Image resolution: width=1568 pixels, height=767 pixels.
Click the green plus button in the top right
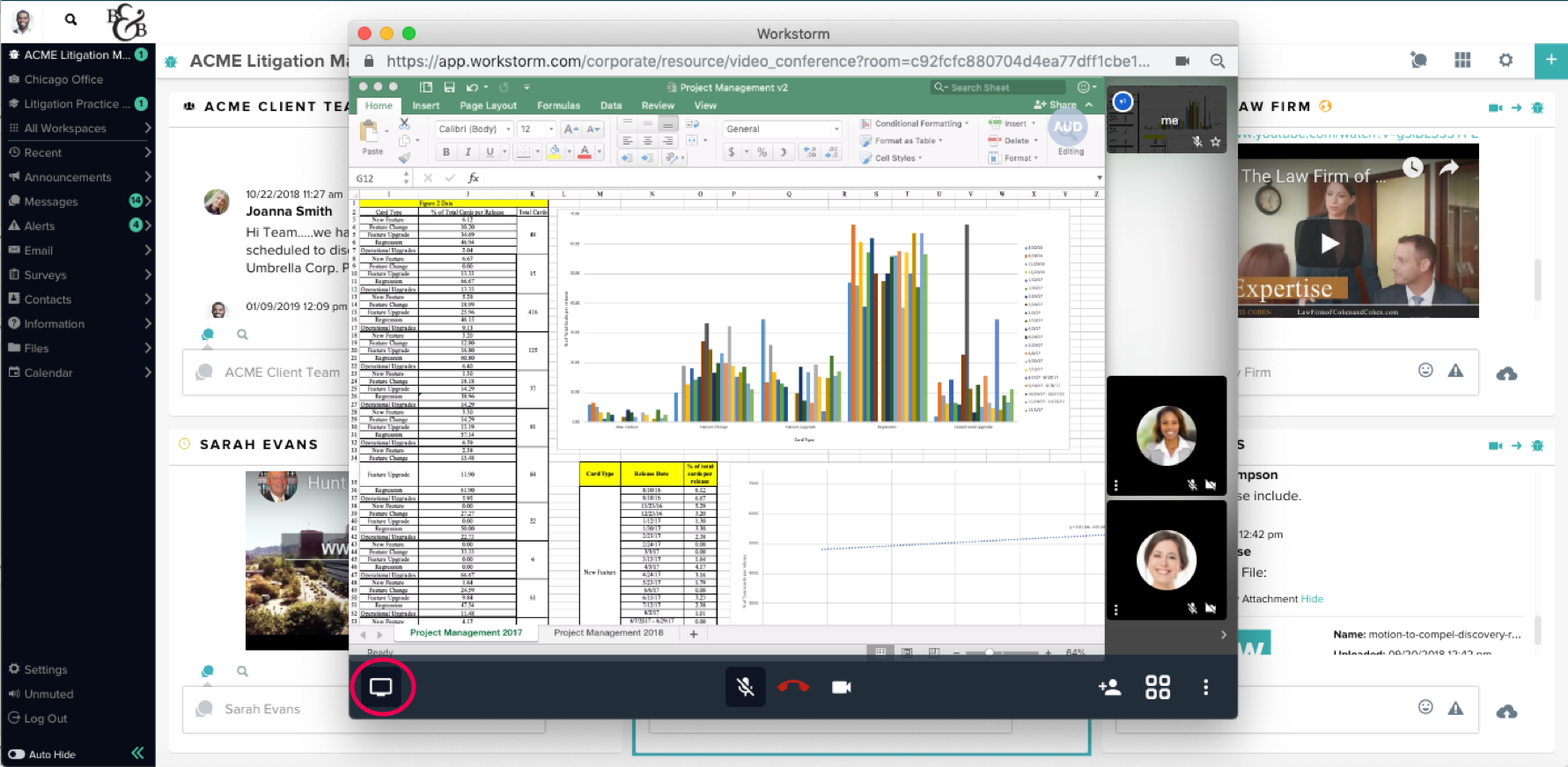tap(1551, 60)
